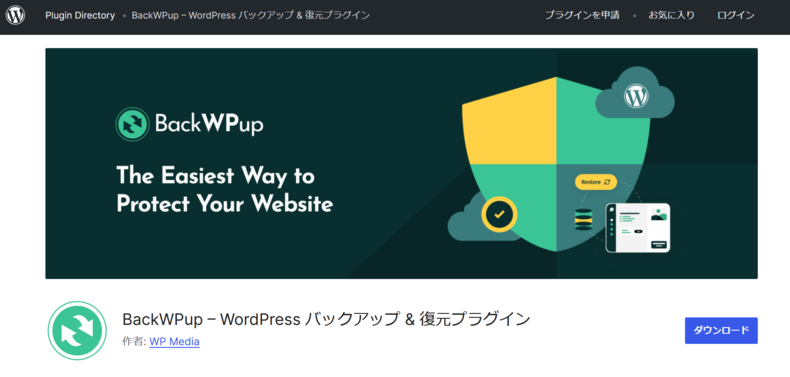Click the round BackWPup plugin icon

(x=77, y=331)
